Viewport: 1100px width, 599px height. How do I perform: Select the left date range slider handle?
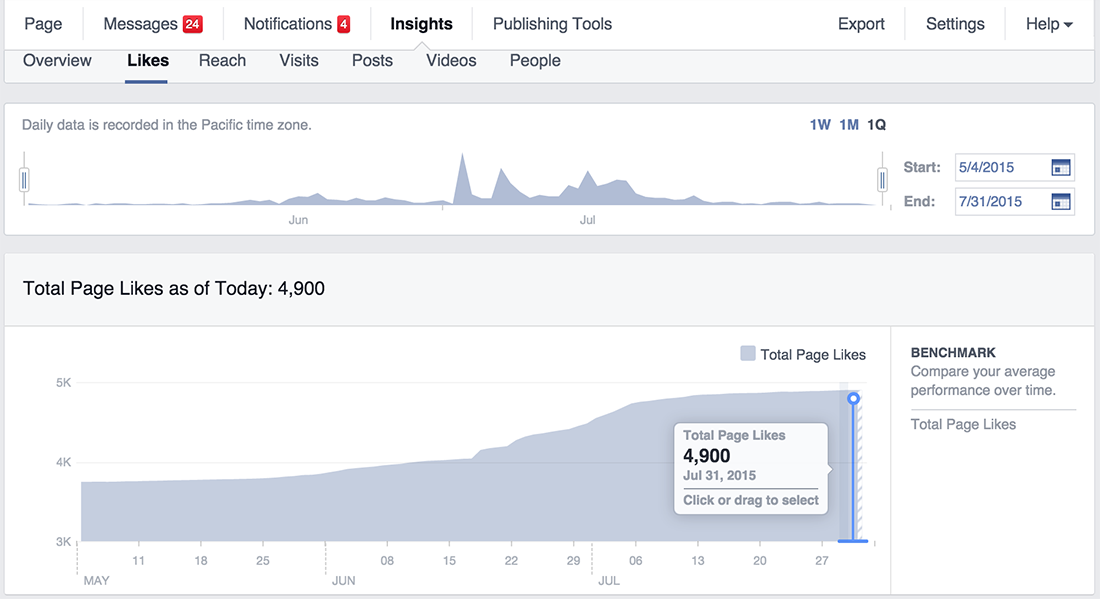(24, 180)
